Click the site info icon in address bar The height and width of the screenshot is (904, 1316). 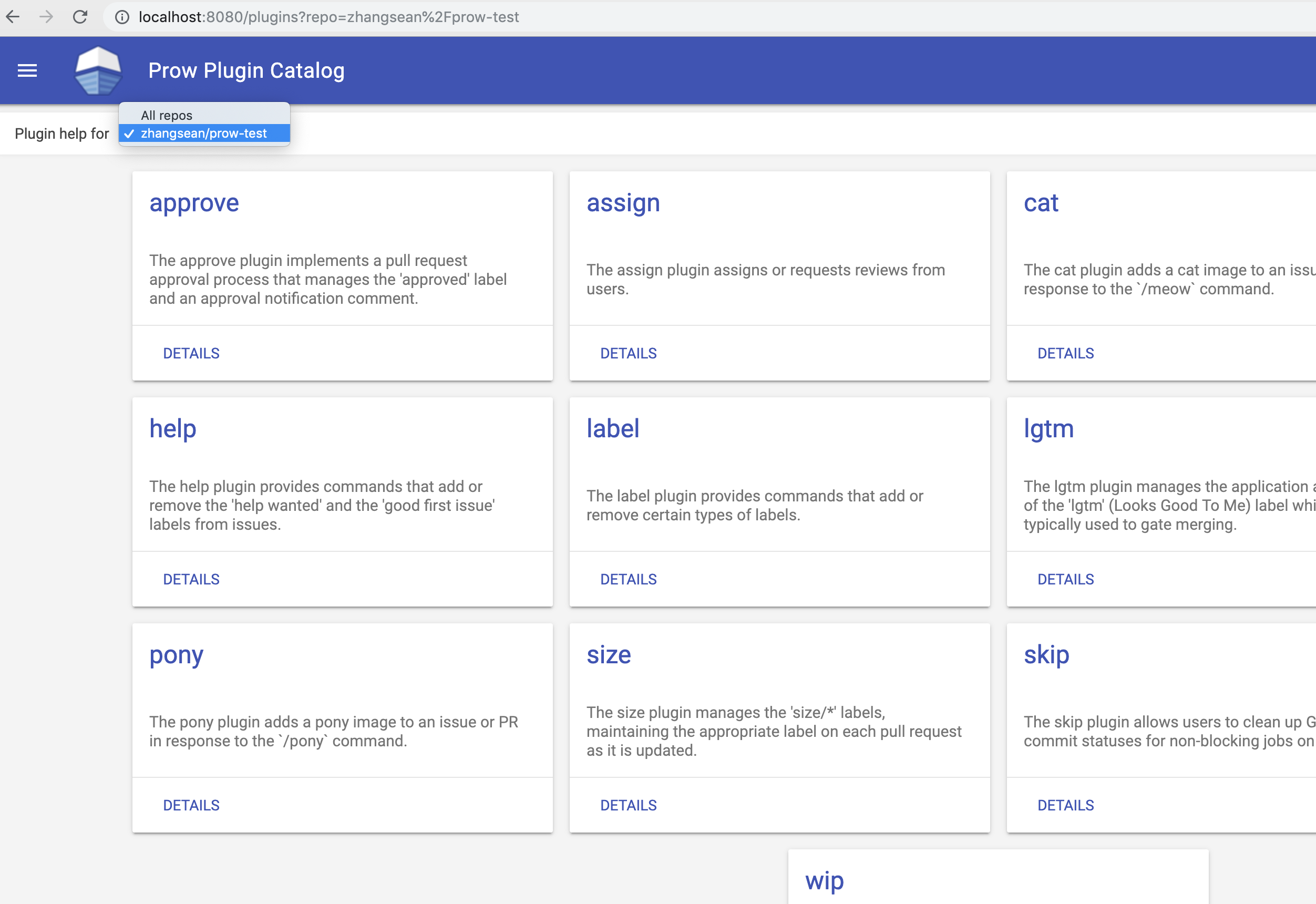pyautogui.click(x=122, y=17)
